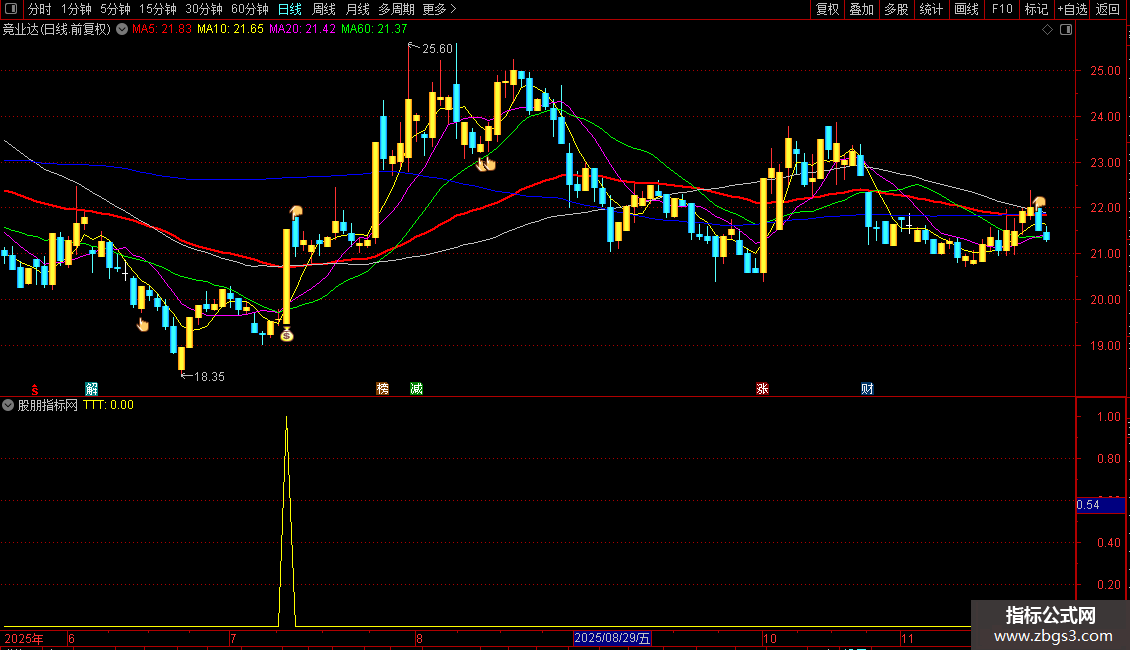Open the 财 event marker

867,389
